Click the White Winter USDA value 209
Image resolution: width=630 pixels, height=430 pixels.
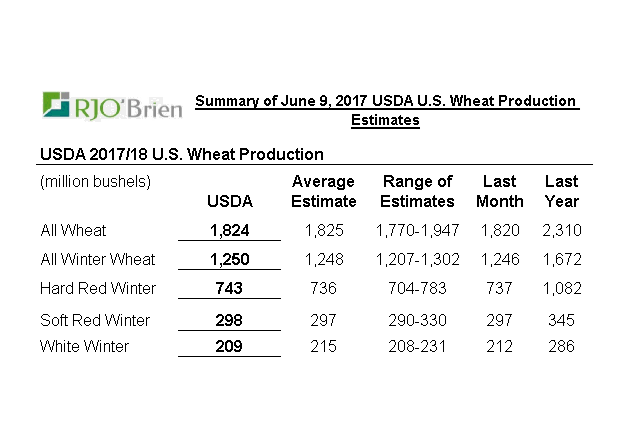(x=229, y=346)
